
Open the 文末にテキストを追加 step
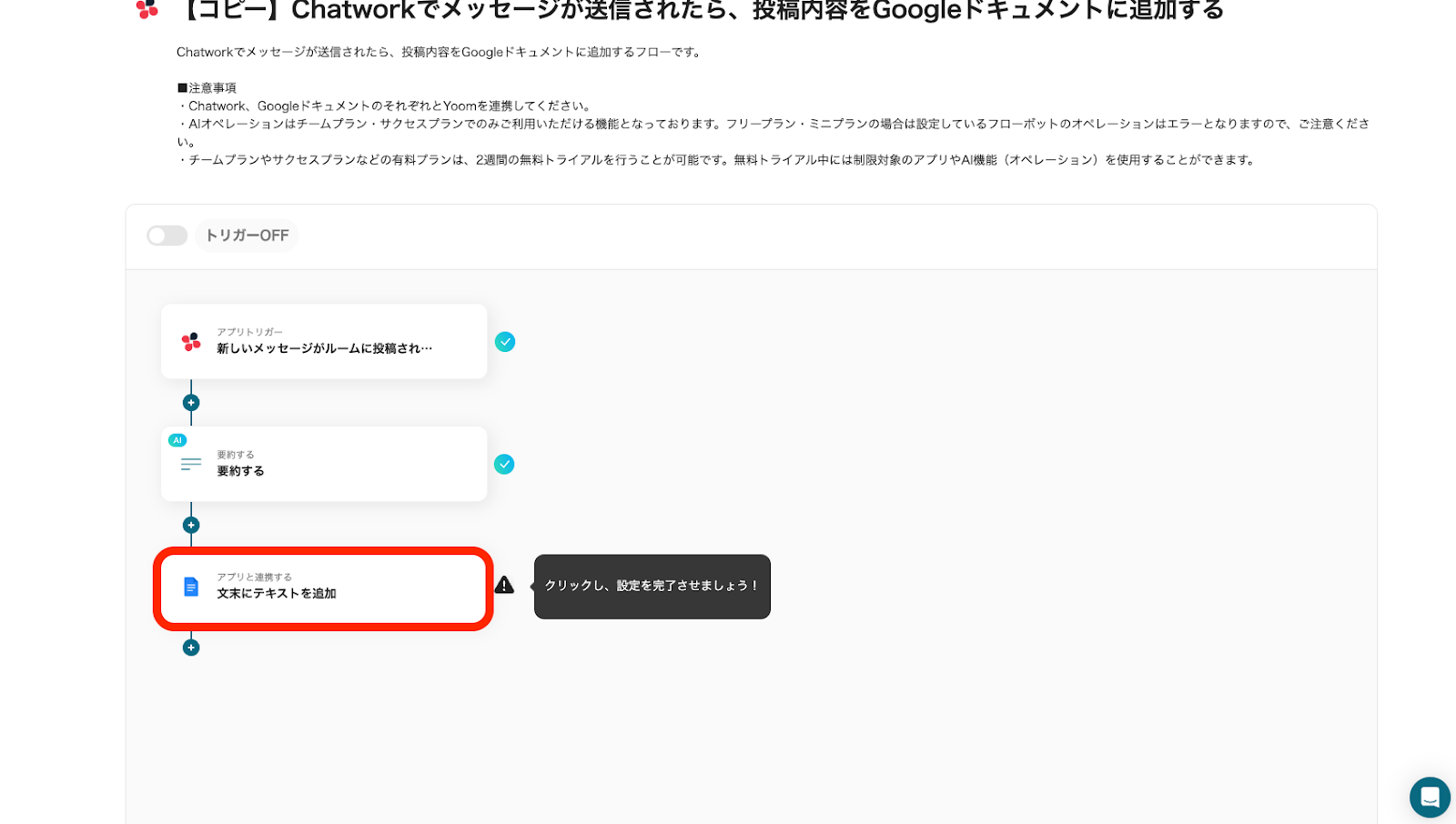[x=324, y=588]
